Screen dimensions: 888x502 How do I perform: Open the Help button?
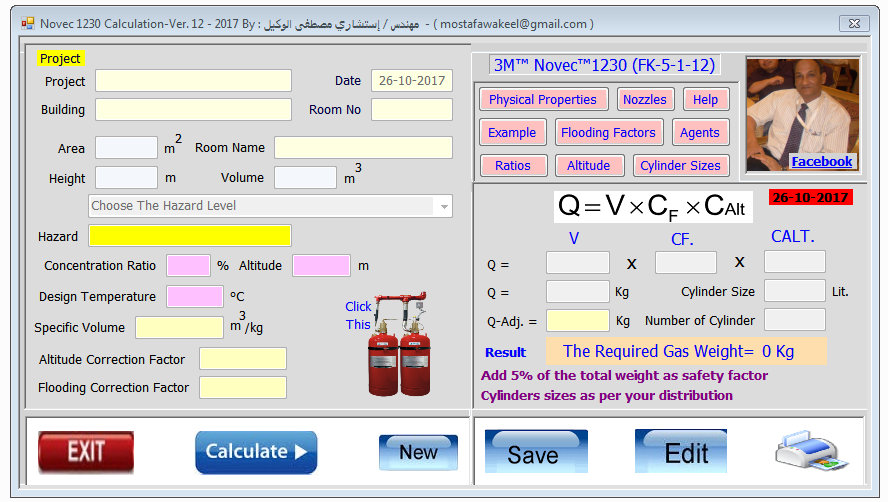(705, 100)
